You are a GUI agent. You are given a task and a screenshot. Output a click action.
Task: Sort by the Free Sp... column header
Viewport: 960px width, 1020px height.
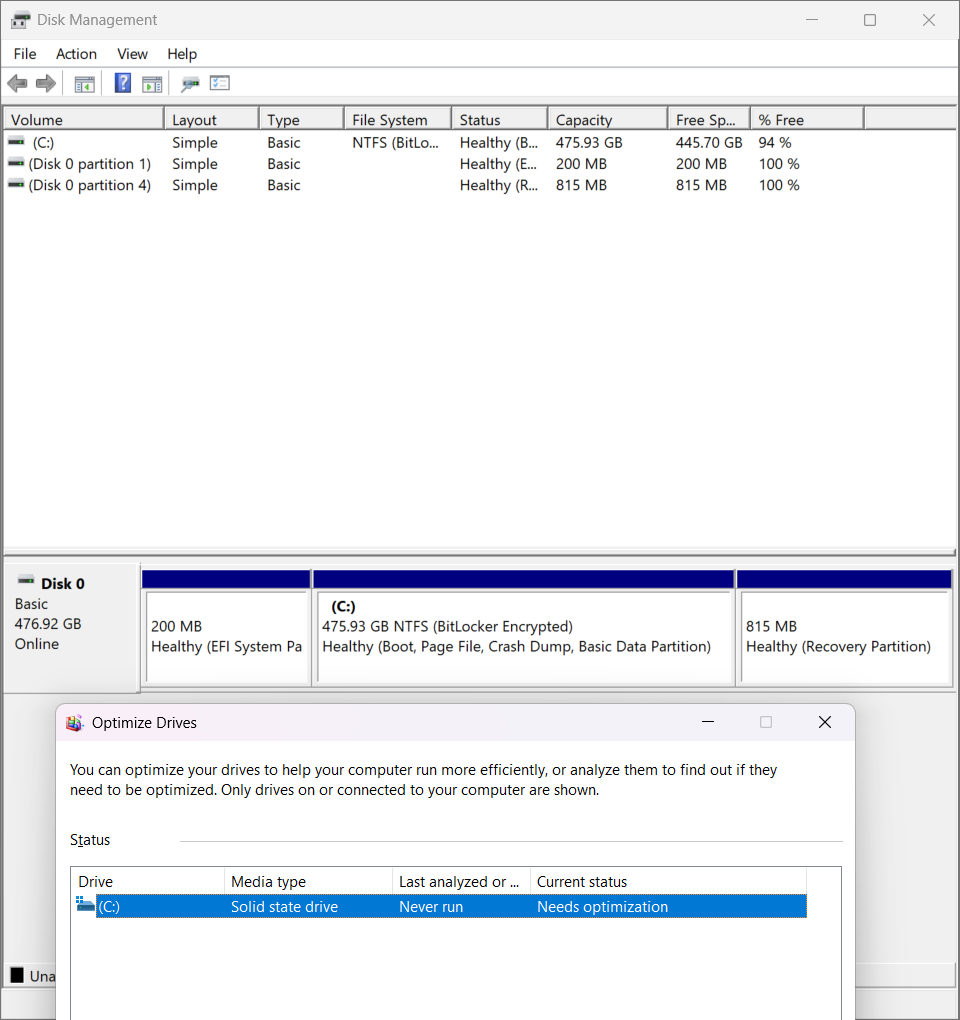click(x=709, y=120)
